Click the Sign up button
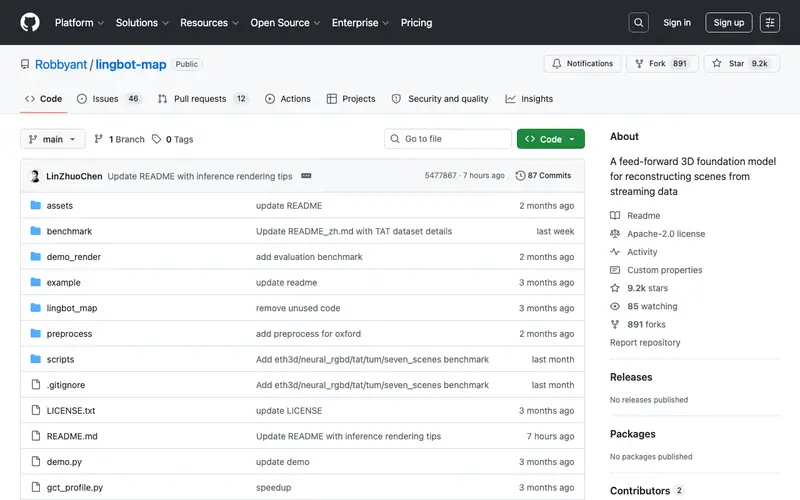The image size is (800, 500). tap(729, 22)
